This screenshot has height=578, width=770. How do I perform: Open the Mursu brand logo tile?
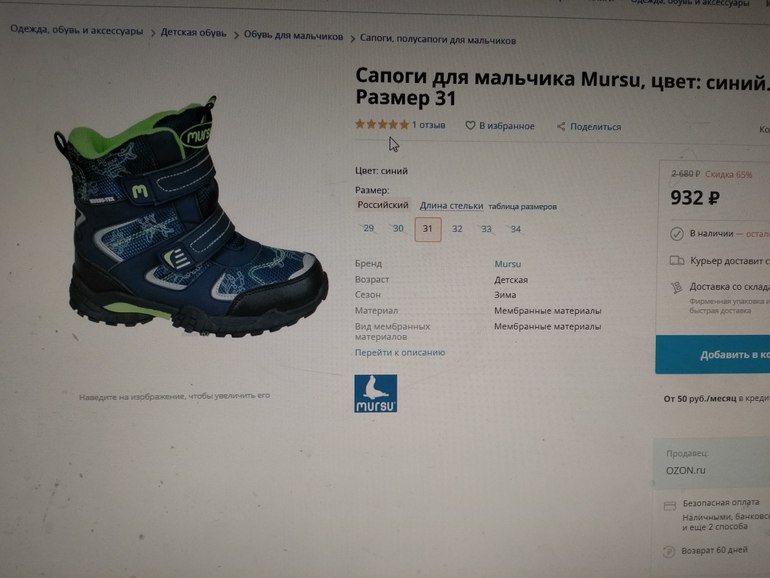tap(376, 394)
